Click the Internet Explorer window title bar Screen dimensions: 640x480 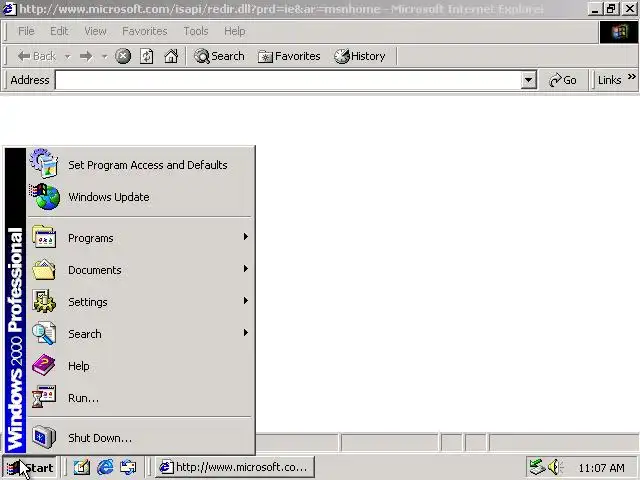tap(294, 9)
